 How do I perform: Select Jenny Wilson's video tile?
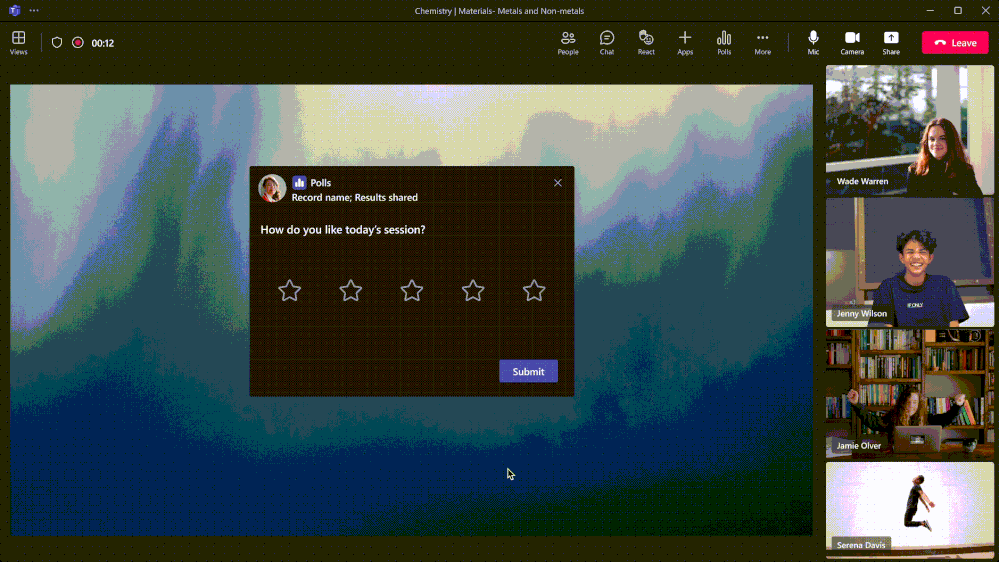tap(909, 263)
